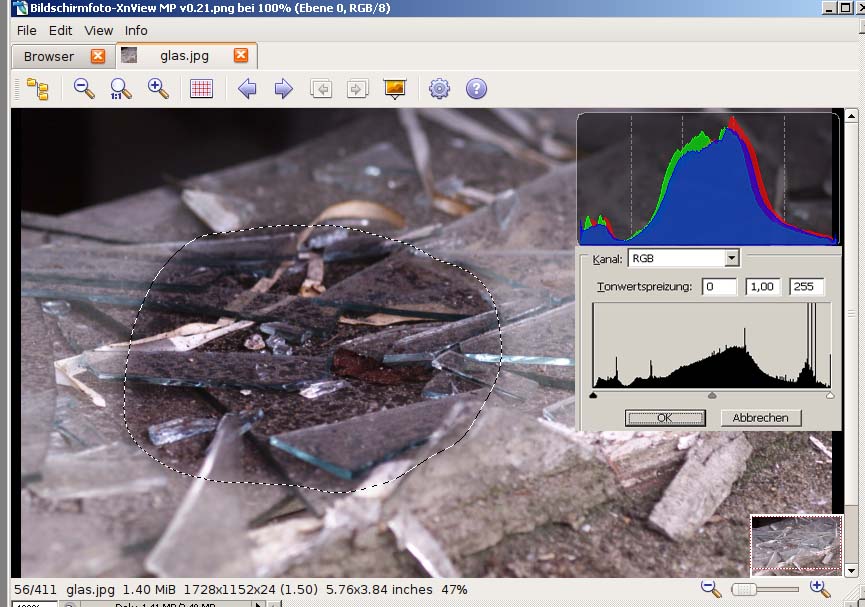865x607 pixels.
Task: Click the Tonwertspreizung white field showing 255
Action: (807, 286)
